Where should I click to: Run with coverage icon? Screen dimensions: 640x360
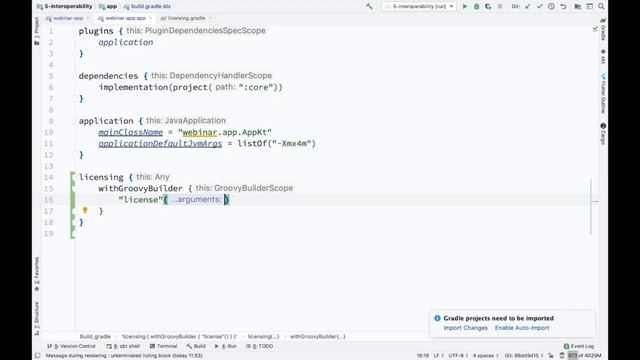[x=488, y=7]
